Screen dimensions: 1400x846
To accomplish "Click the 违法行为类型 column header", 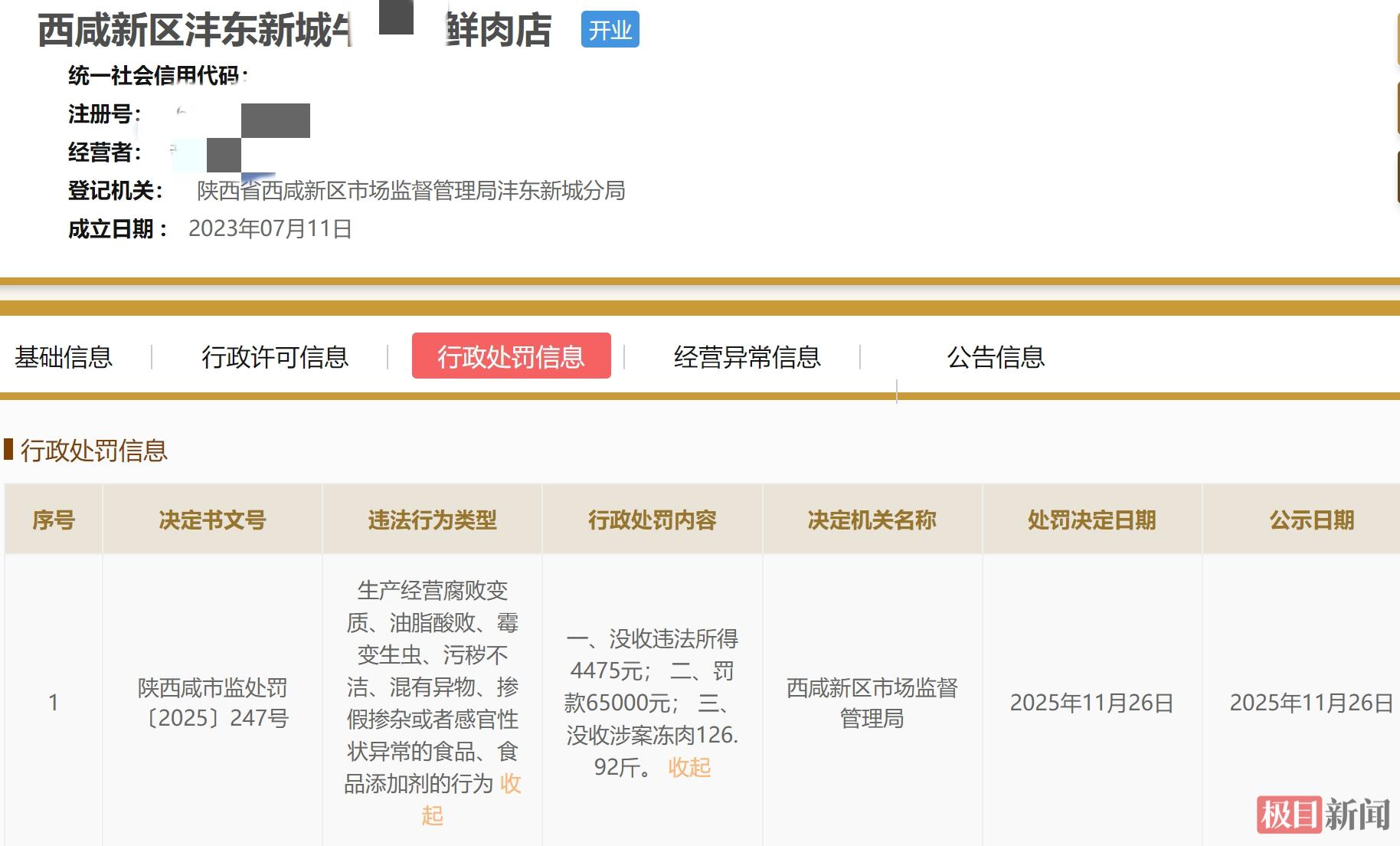I will [432, 520].
